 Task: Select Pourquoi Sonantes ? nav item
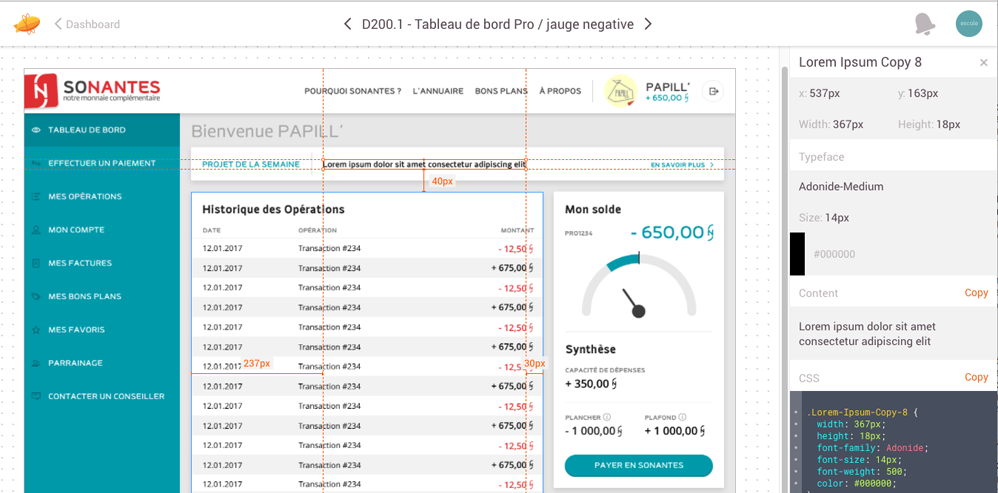(x=353, y=91)
